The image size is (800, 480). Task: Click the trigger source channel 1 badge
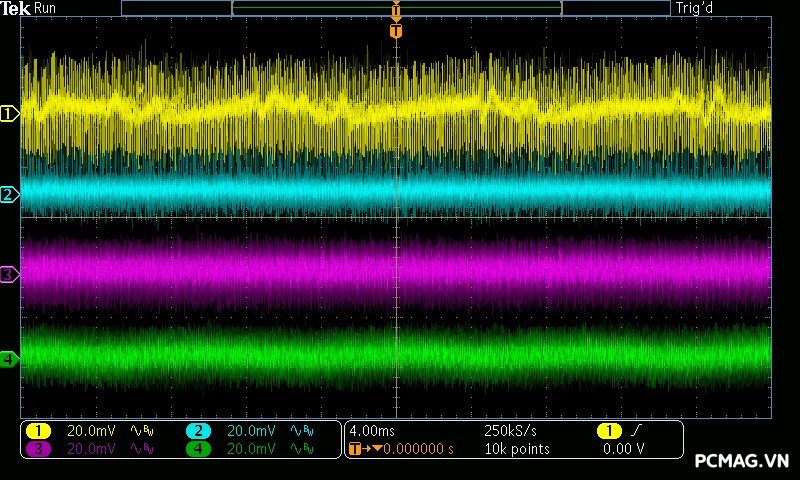pos(608,430)
